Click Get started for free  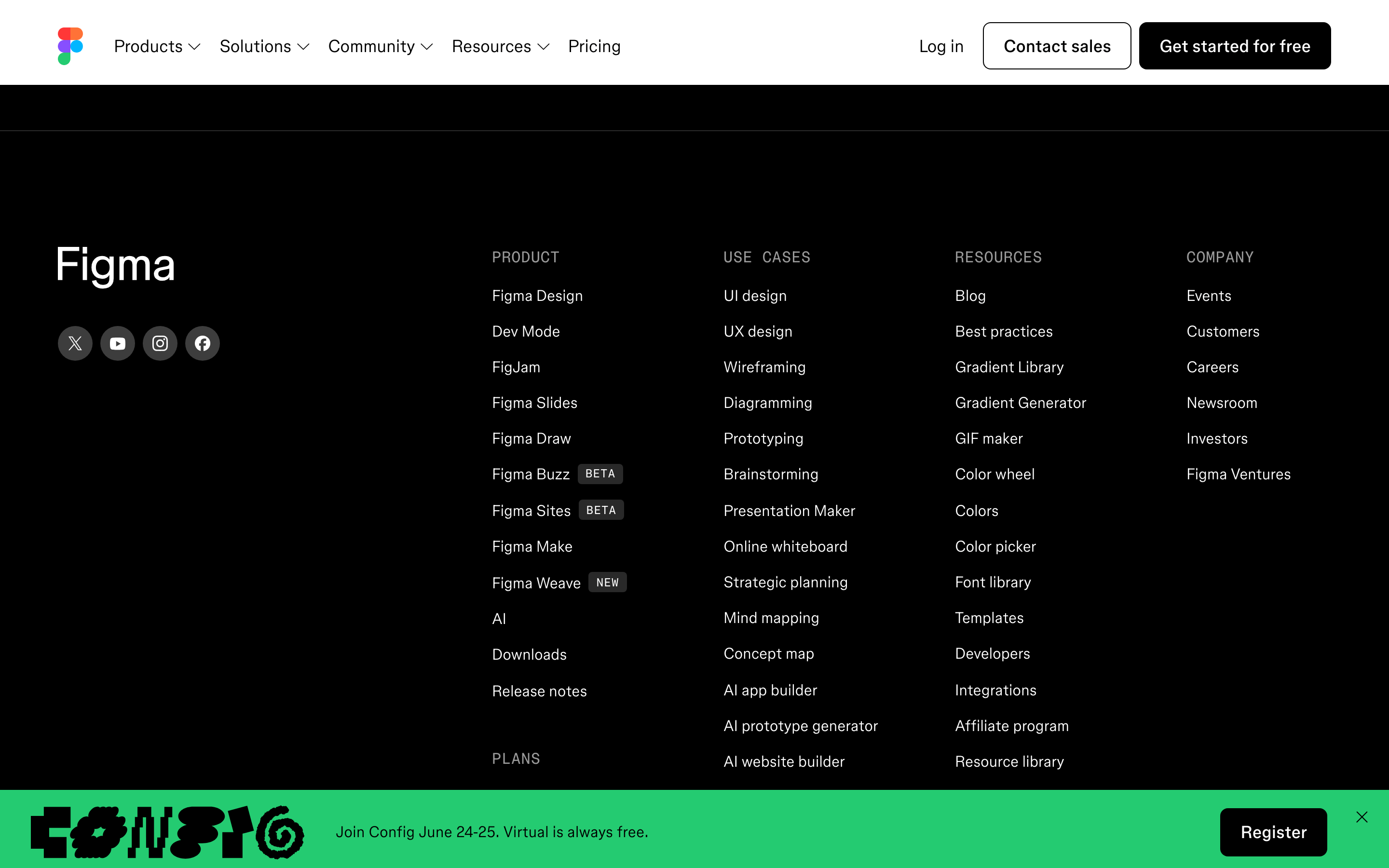[1235, 46]
